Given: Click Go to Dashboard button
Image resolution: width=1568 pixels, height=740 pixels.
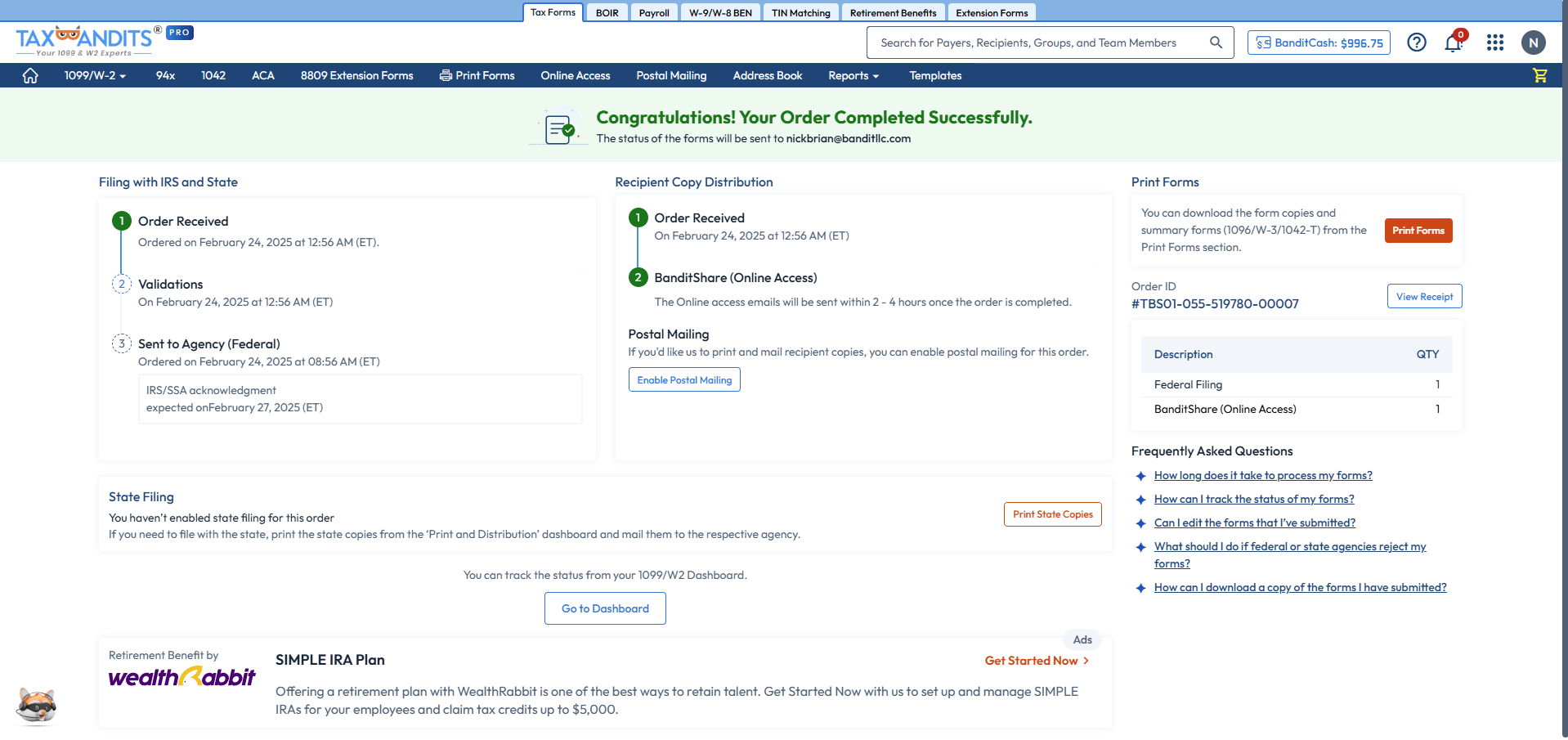Looking at the screenshot, I should pos(605,608).
